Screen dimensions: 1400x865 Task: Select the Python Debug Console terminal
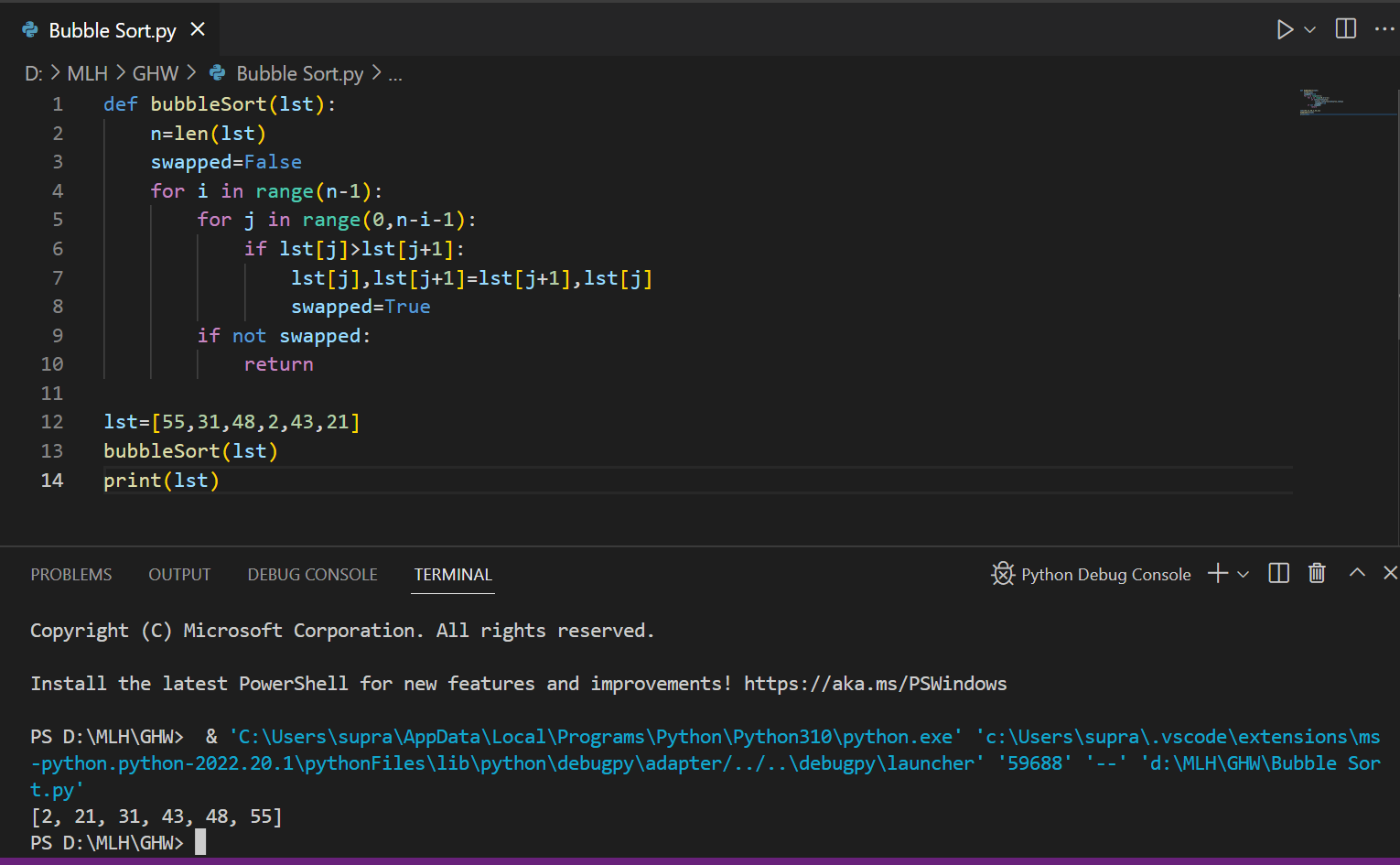point(1091,574)
